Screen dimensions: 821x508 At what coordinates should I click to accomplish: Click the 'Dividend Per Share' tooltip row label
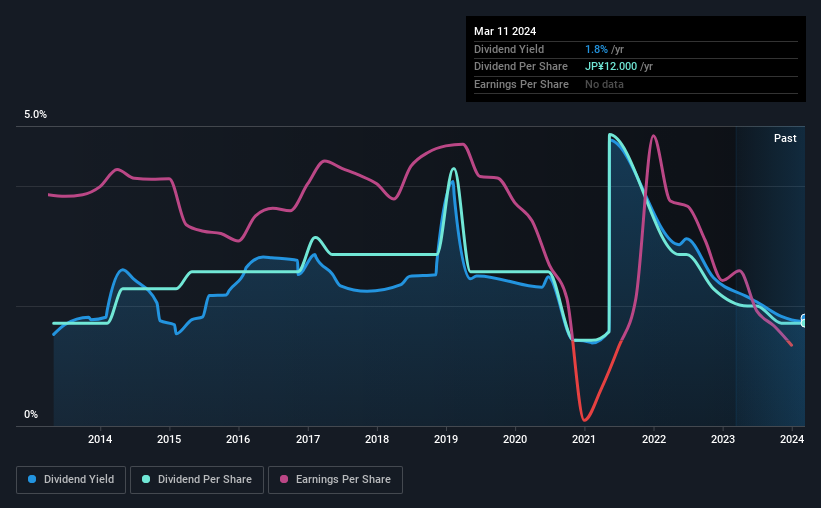520,67
